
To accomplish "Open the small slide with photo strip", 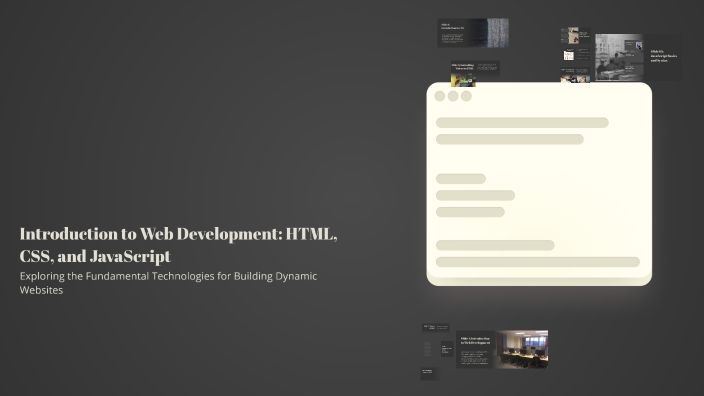I will (575, 75).
